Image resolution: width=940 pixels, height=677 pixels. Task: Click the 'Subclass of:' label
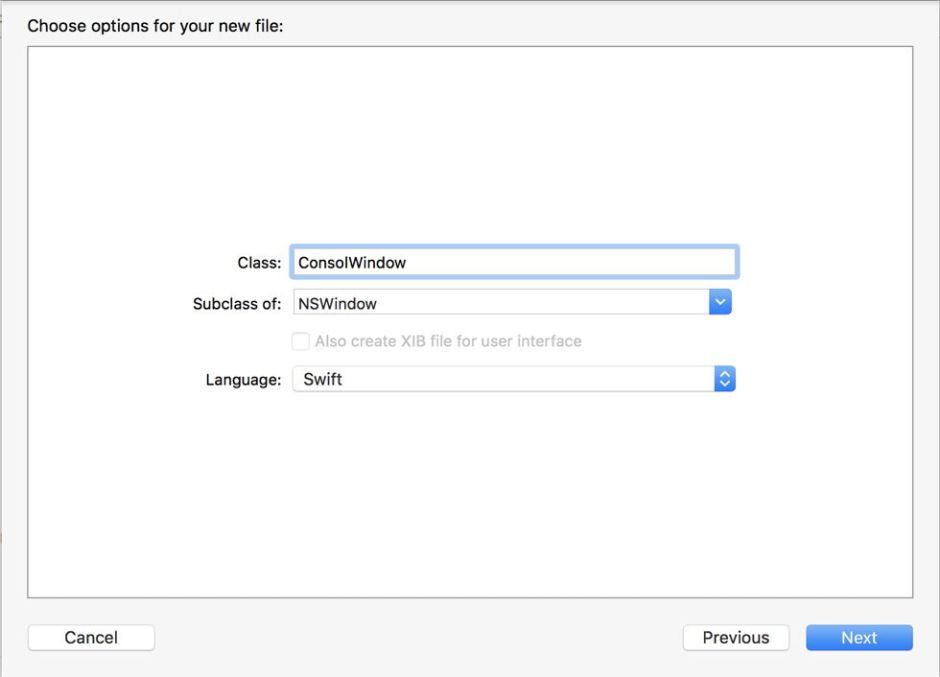236,303
